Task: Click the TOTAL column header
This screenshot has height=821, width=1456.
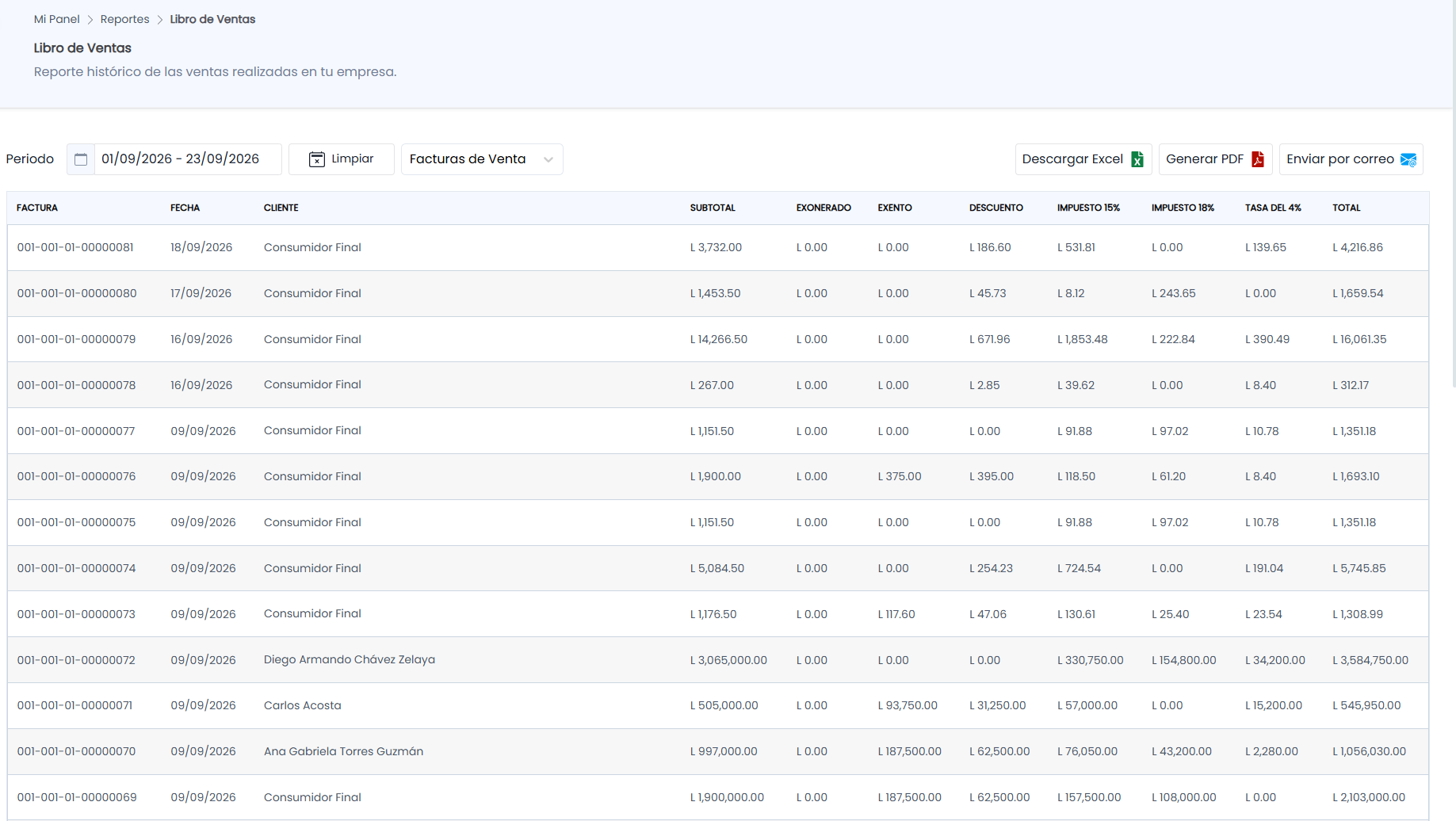Action: [x=1346, y=208]
